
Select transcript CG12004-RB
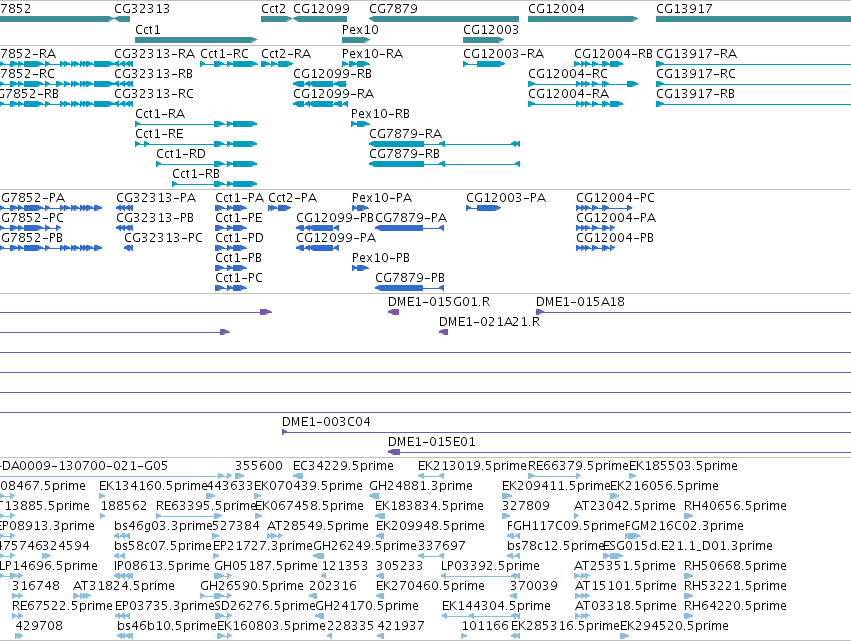599,64
